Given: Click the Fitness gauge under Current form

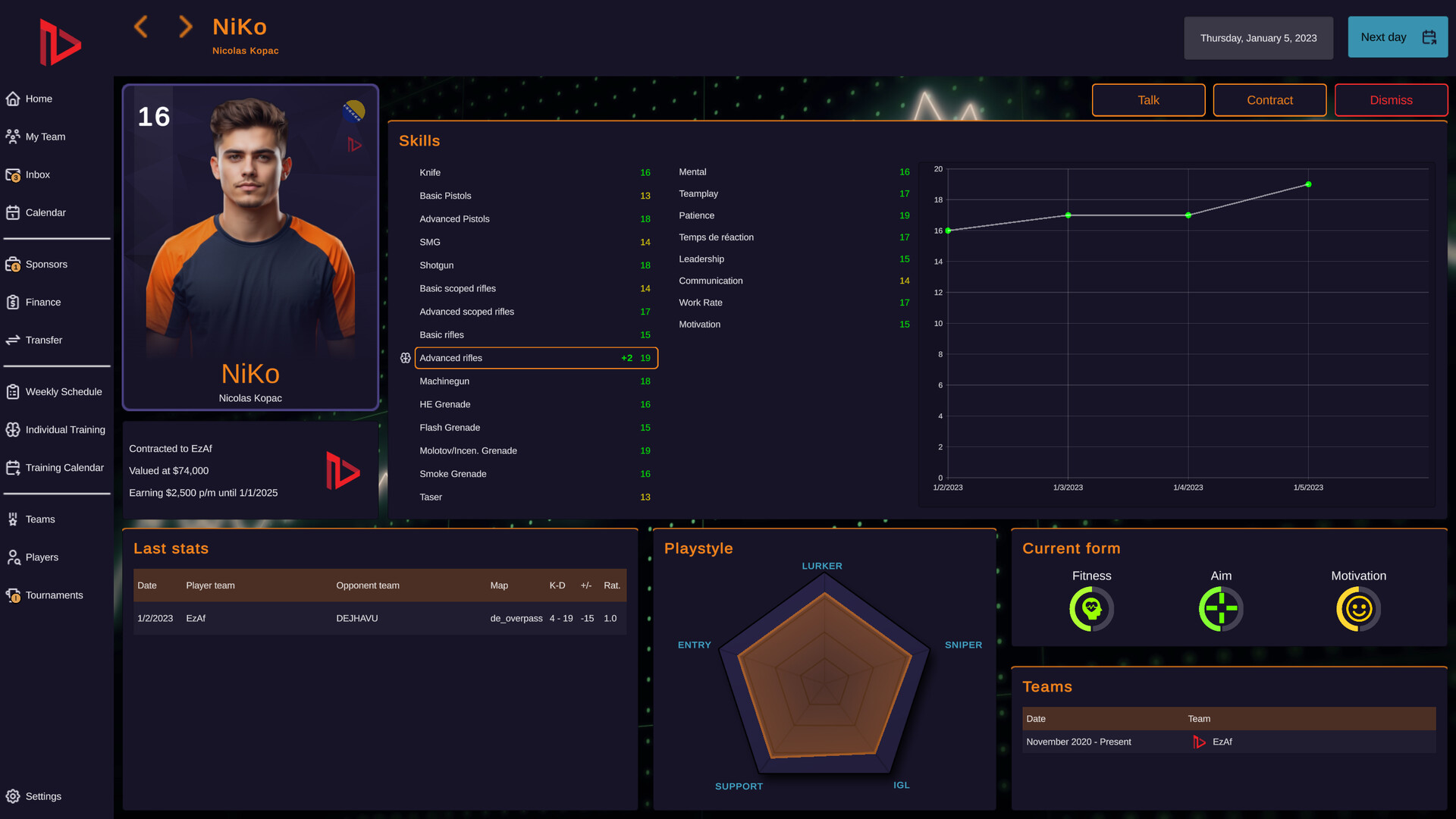Looking at the screenshot, I should (1090, 607).
